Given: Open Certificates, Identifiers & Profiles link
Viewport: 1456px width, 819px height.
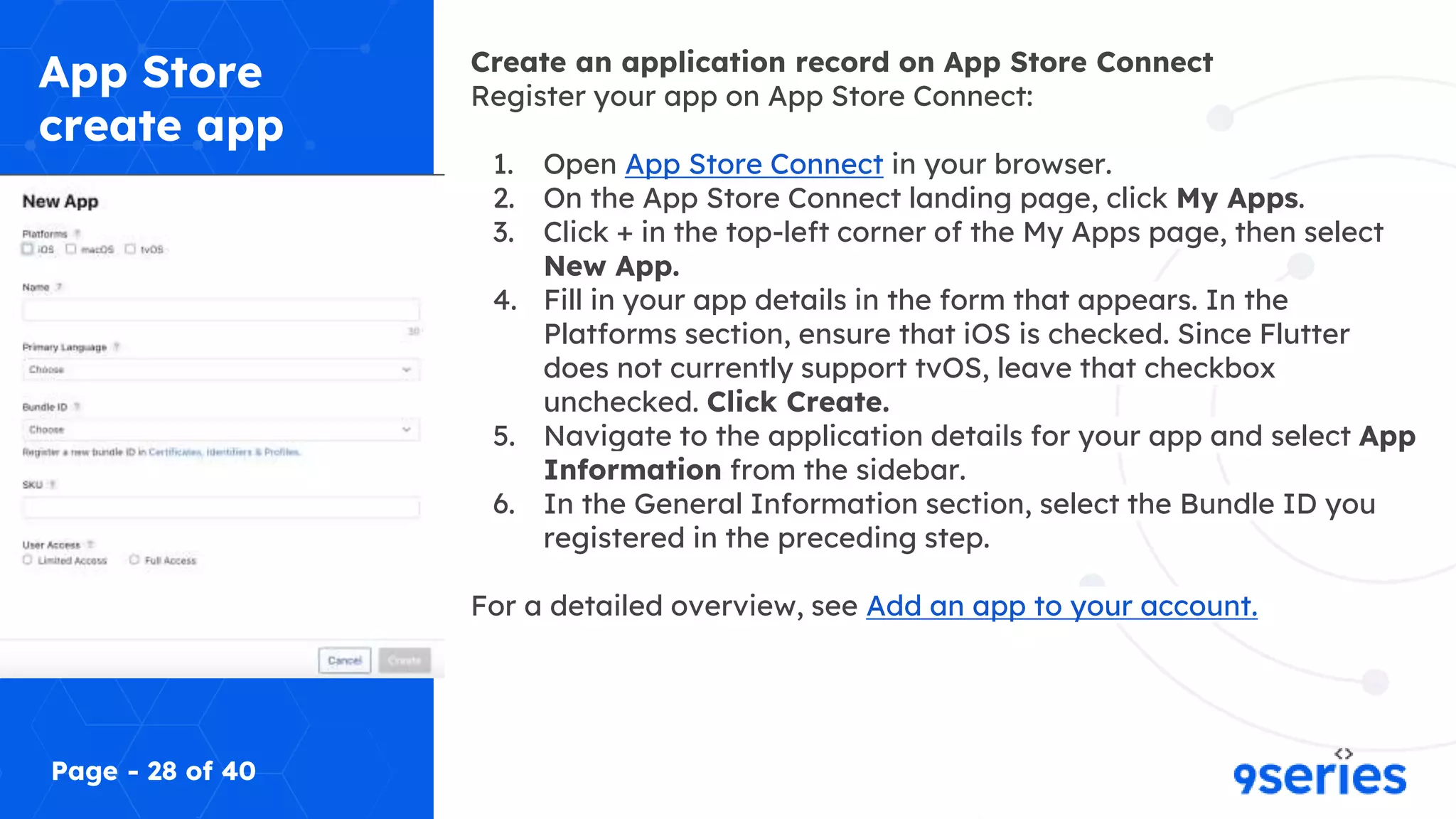Looking at the screenshot, I should point(225,452).
